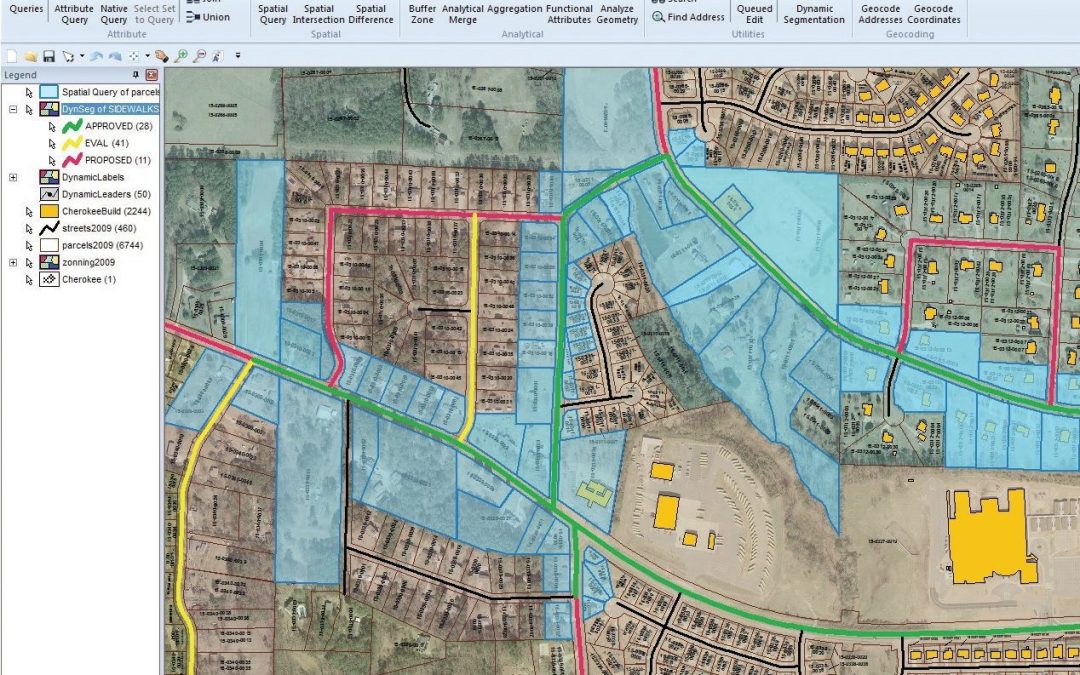Click the Geocode Addresses button
The image size is (1080, 675).
(880, 14)
